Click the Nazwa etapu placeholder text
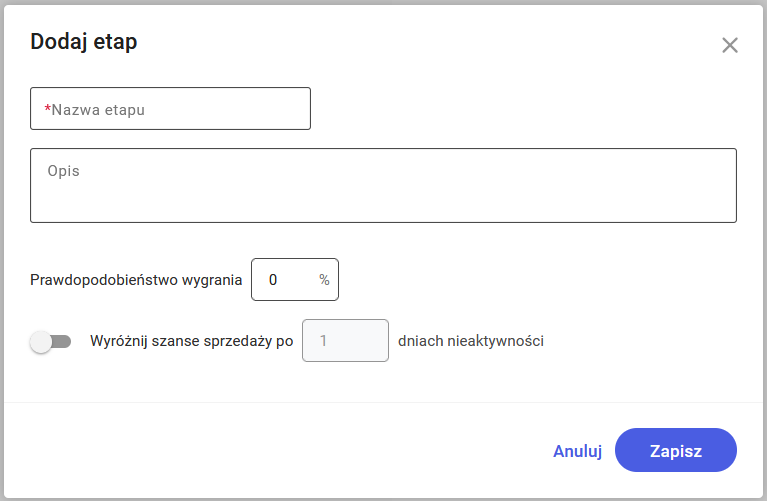The image size is (767, 501). tap(98, 110)
